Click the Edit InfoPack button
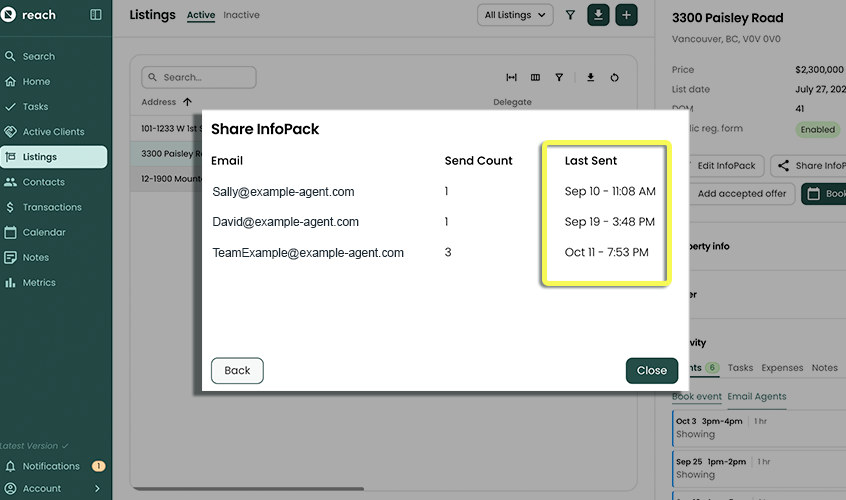 click(725, 166)
